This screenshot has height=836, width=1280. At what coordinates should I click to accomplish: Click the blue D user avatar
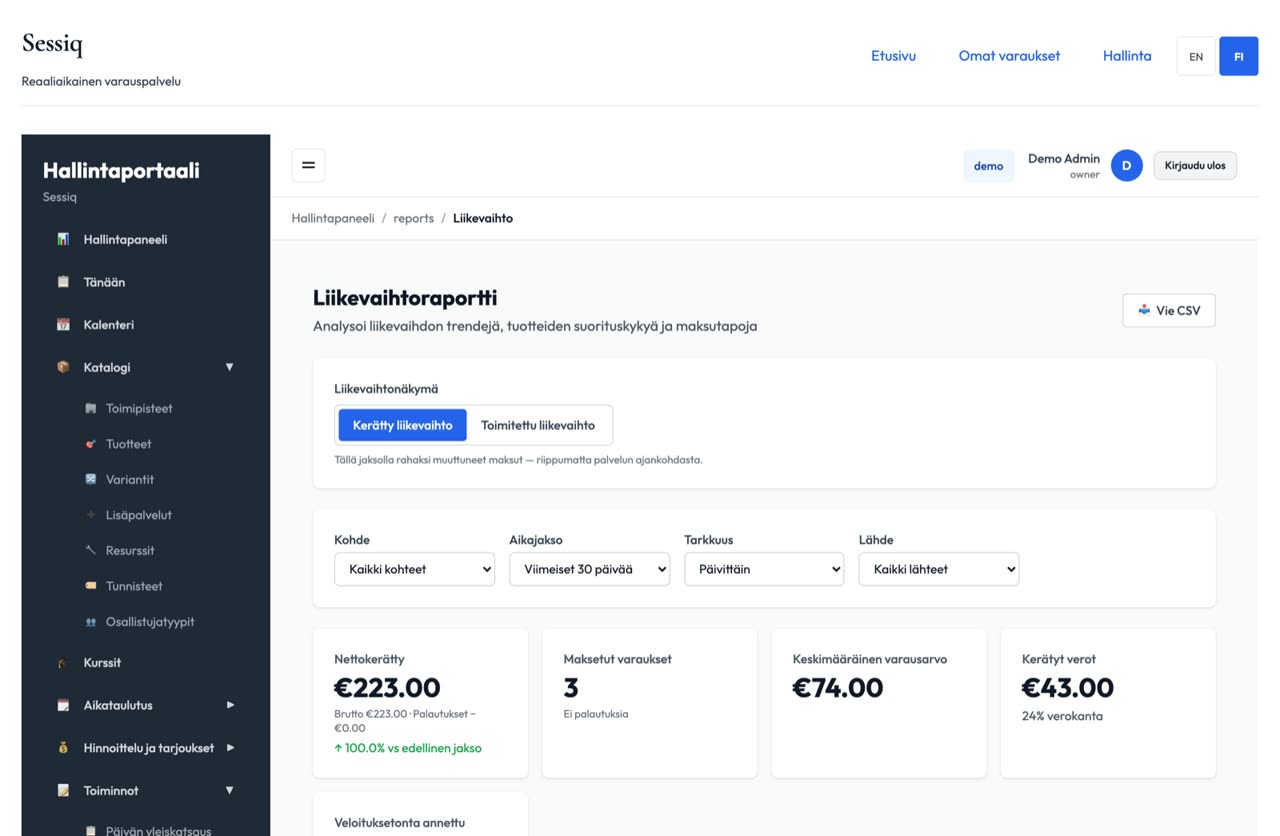(1127, 166)
